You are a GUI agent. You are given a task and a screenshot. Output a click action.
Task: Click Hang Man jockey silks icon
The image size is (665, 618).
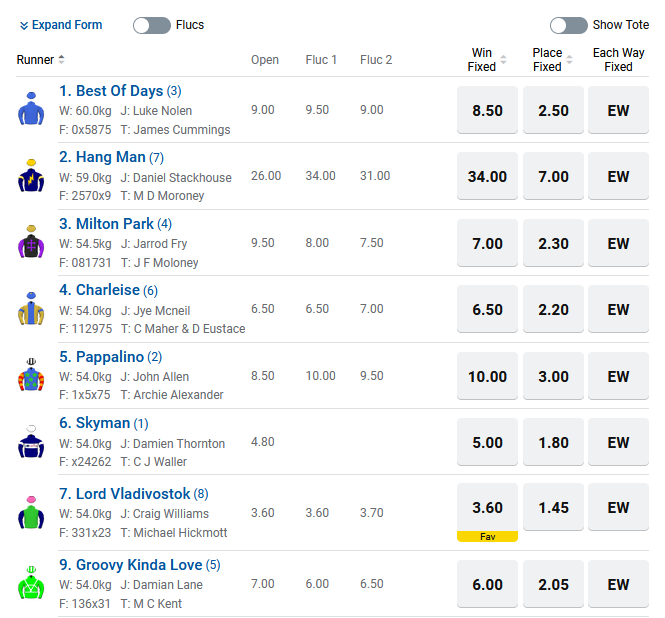click(x=32, y=176)
